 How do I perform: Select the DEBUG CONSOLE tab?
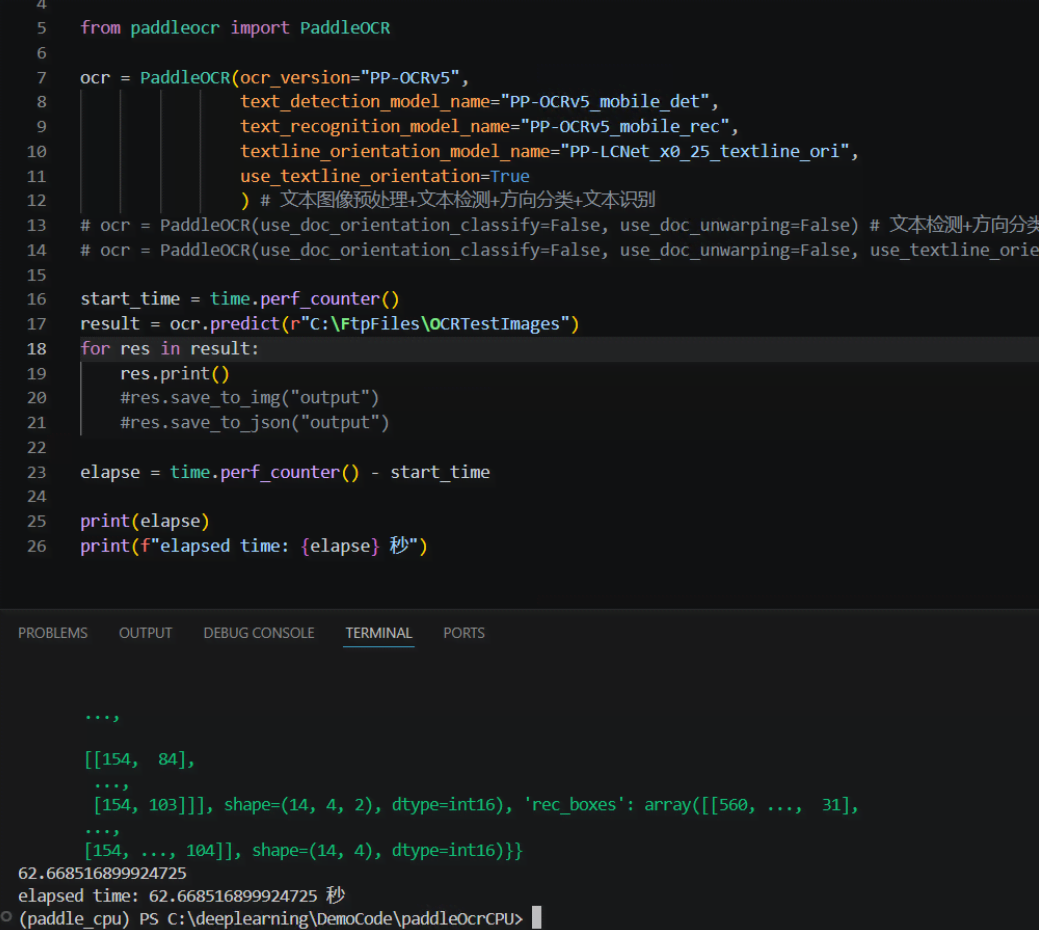tap(258, 633)
